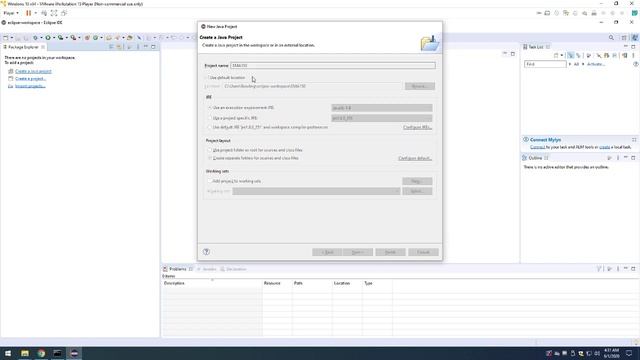Image resolution: width=640 pixels, height=360 pixels.
Task: Click the Open Perspective icon
Action: 624,38
